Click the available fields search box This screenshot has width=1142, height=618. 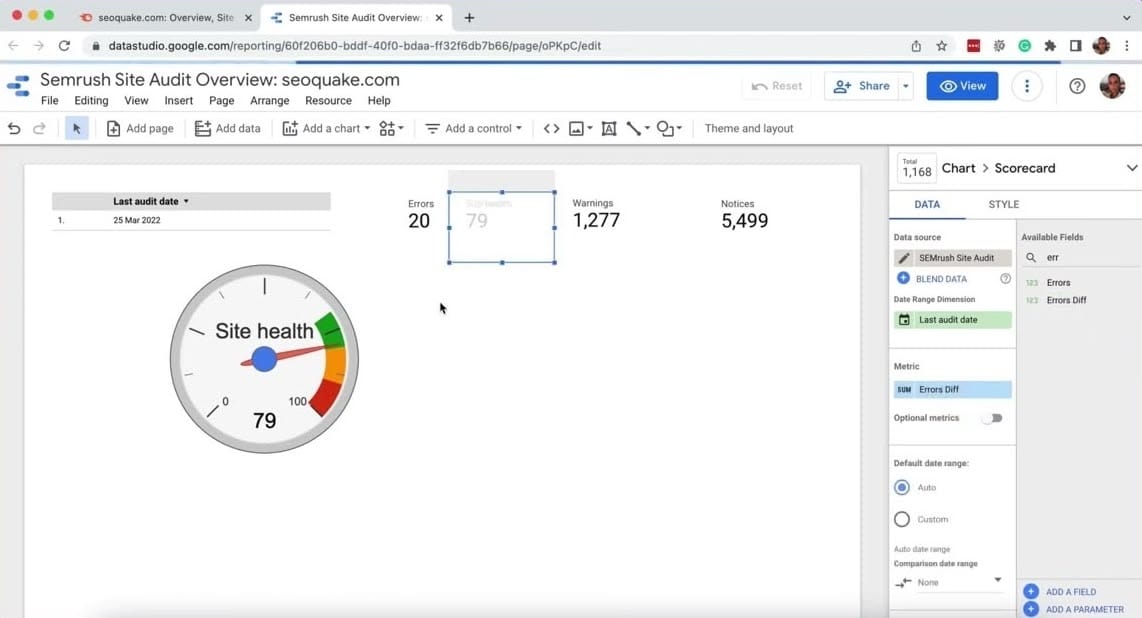[x=1080, y=257]
